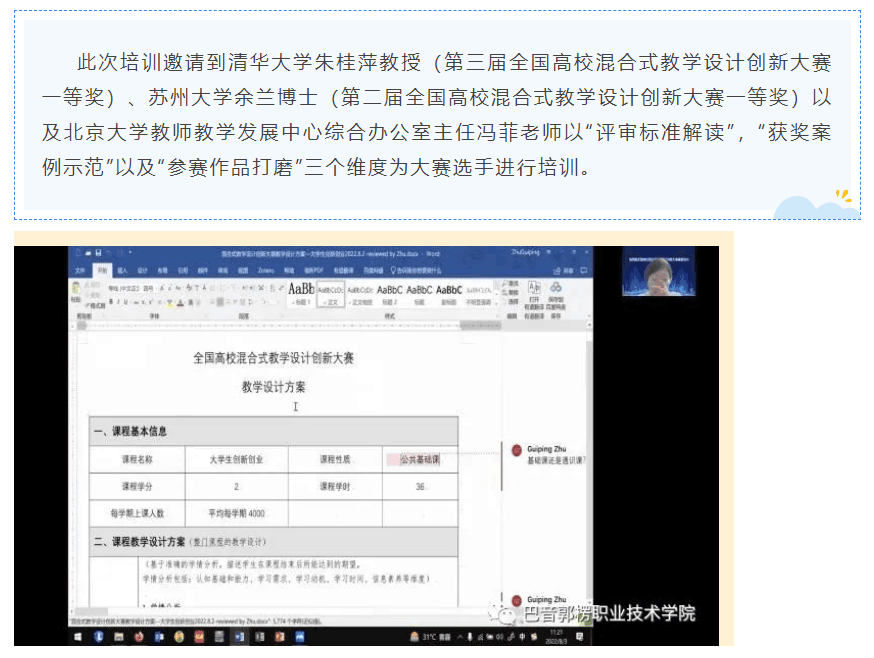Image resolution: width=874 pixels, height=658 pixels.
Task: Open the Guiping Zhu comment avatar
Action: point(517,451)
